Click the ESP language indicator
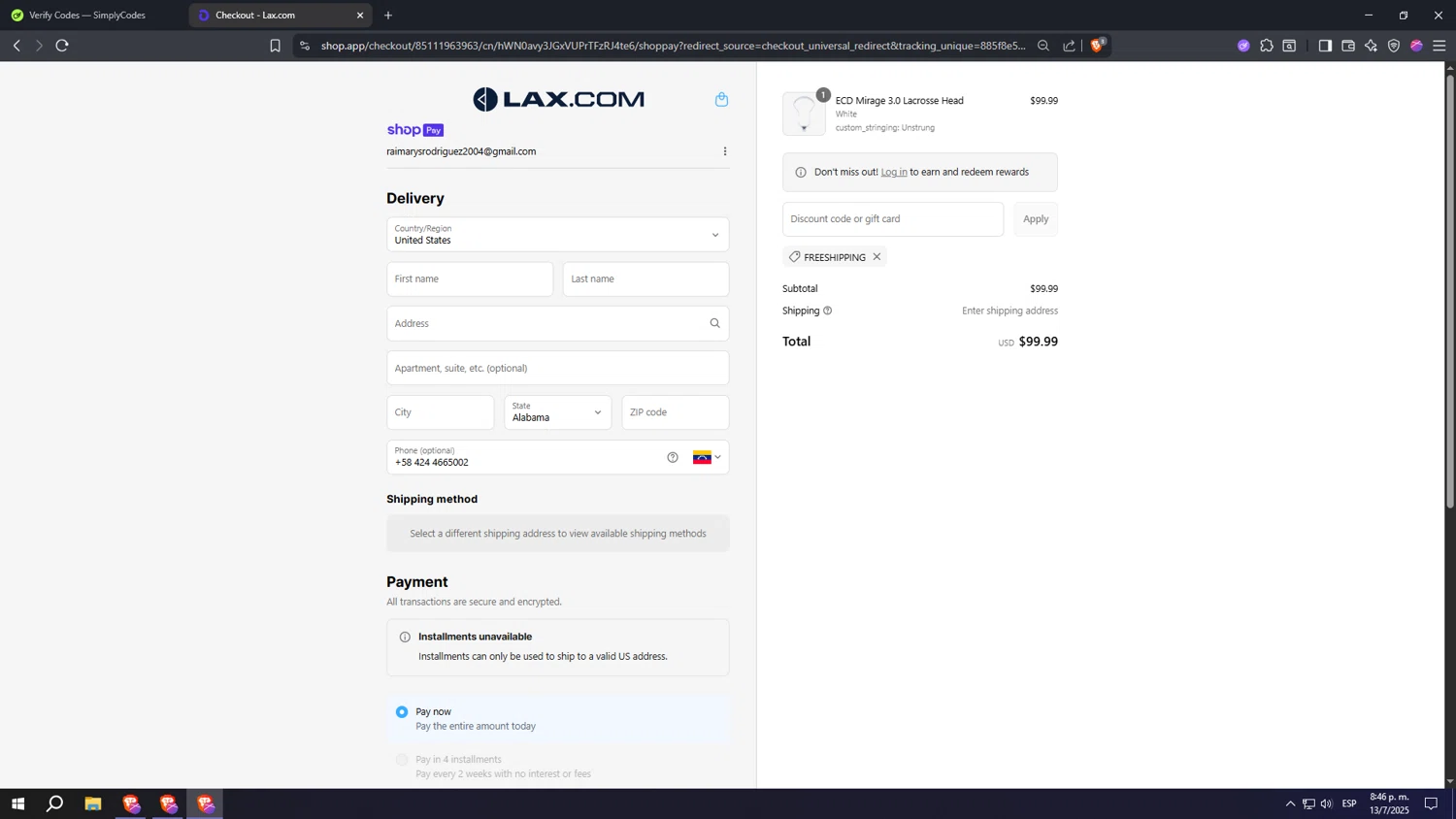 (x=1349, y=803)
